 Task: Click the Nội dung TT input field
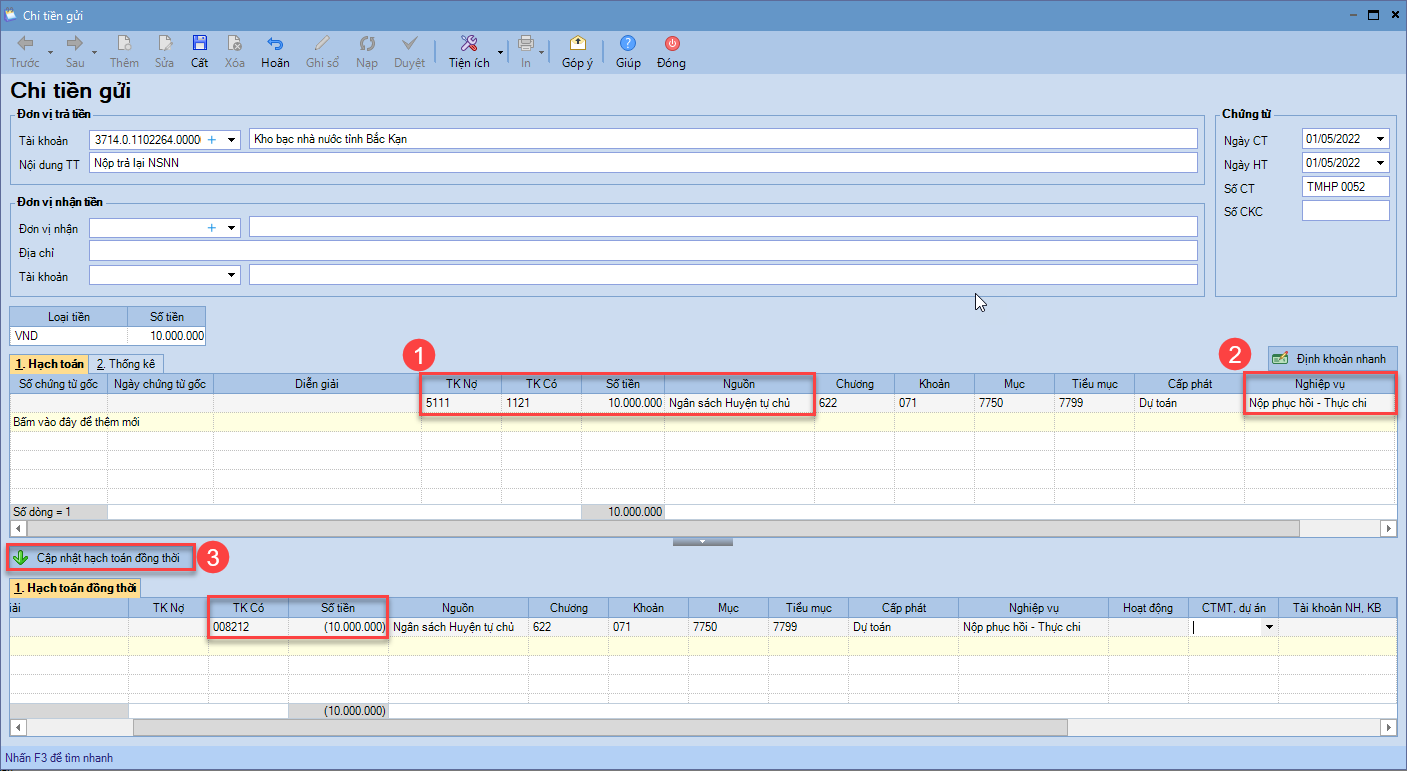(643, 163)
